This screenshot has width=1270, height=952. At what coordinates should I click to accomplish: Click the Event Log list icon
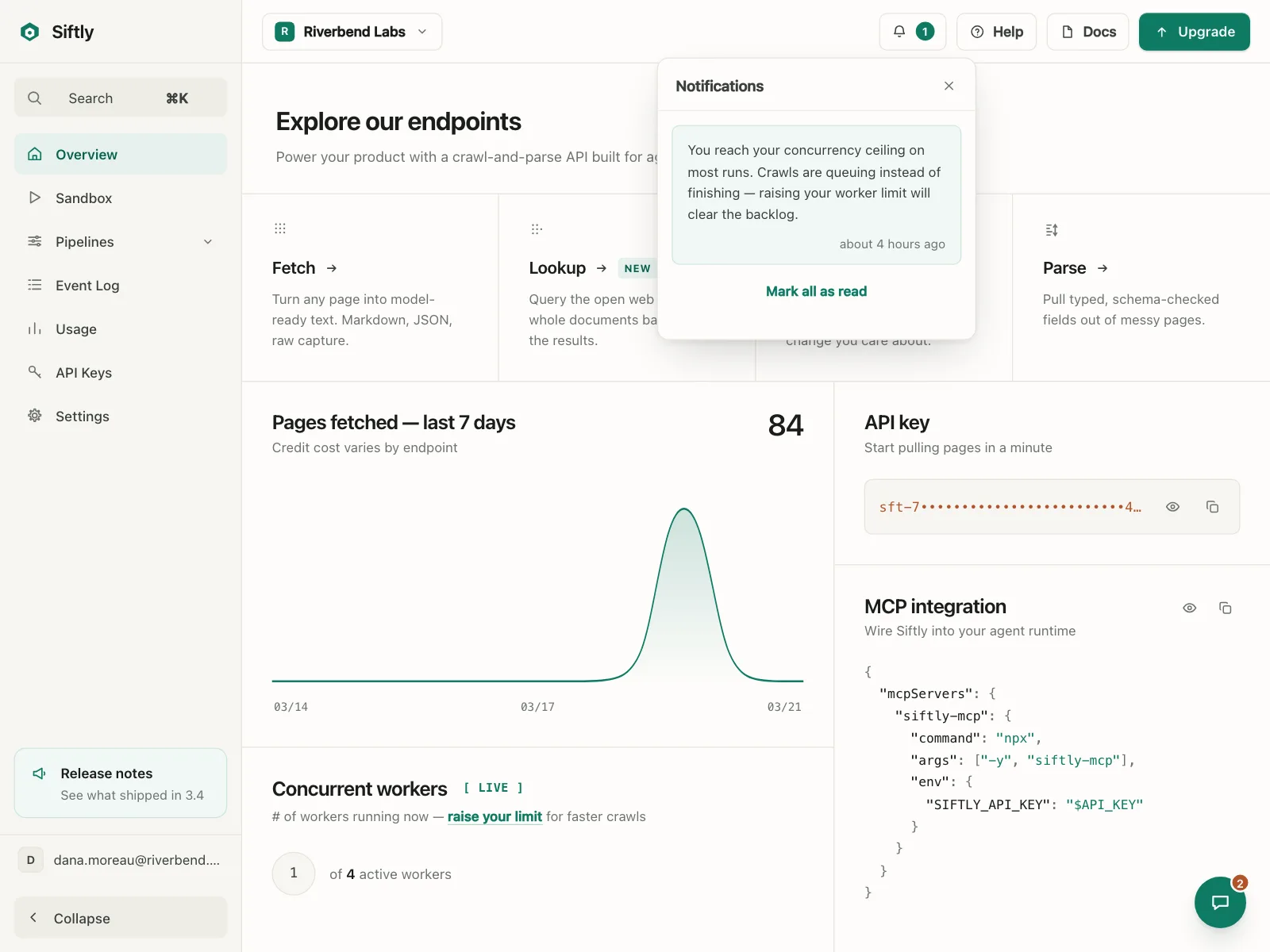(35, 285)
